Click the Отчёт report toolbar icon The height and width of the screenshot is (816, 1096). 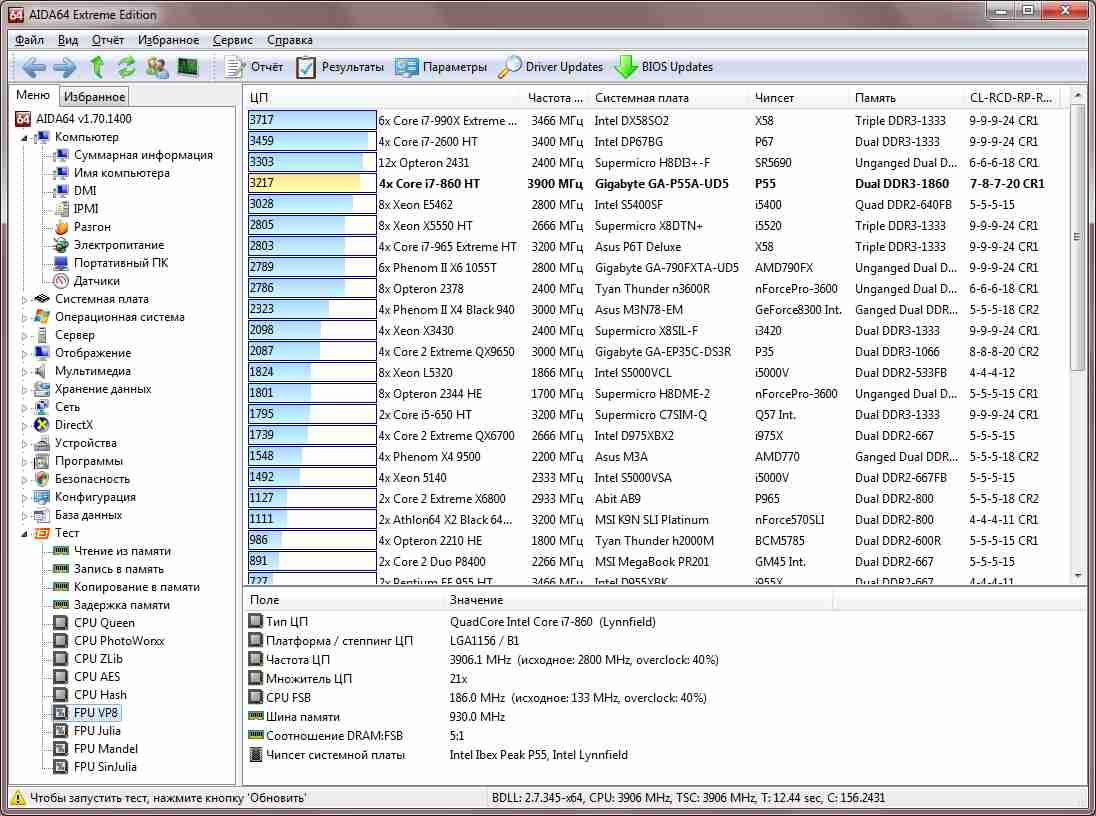click(254, 67)
